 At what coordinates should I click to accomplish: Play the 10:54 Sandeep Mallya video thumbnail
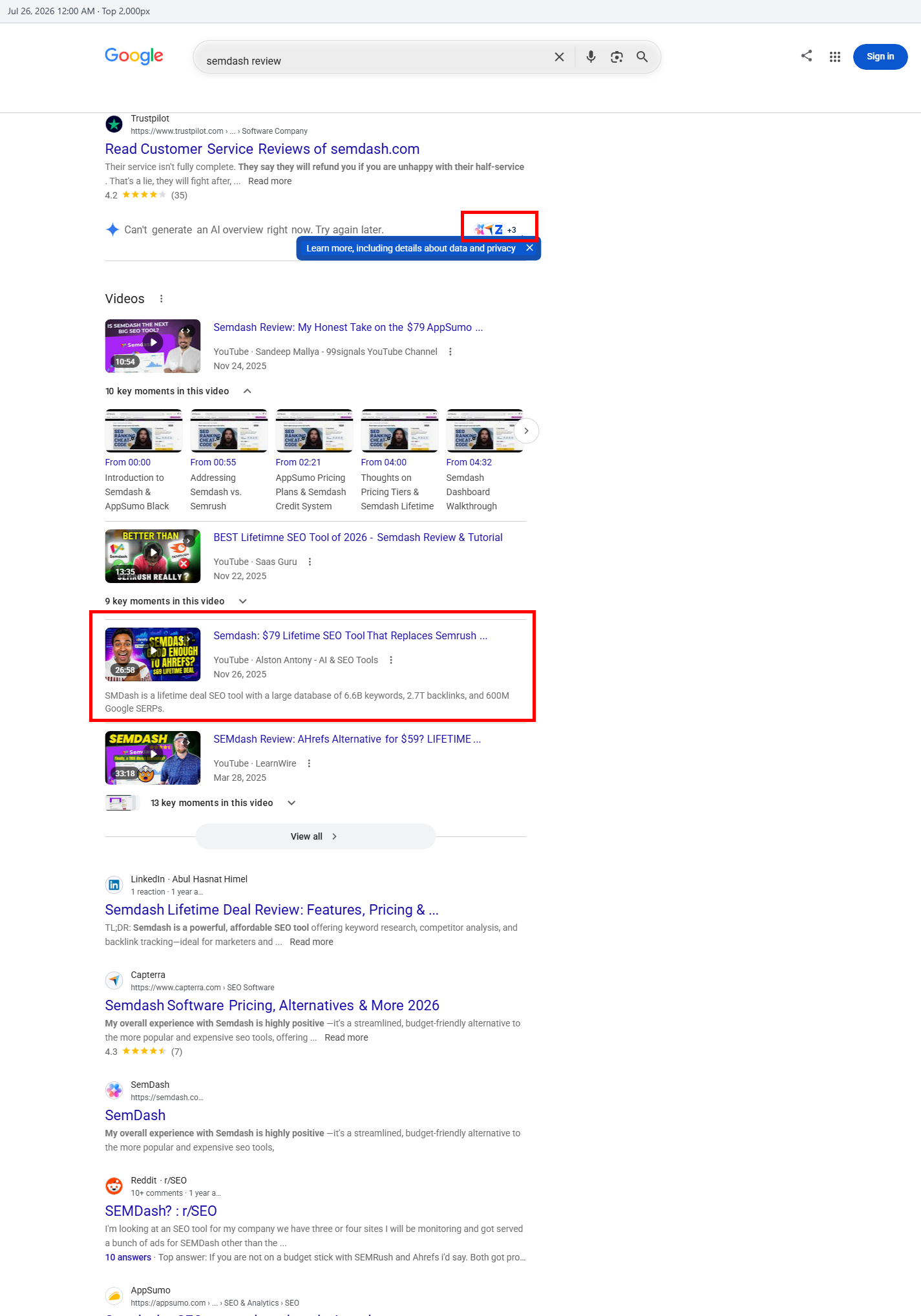[153, 346]
